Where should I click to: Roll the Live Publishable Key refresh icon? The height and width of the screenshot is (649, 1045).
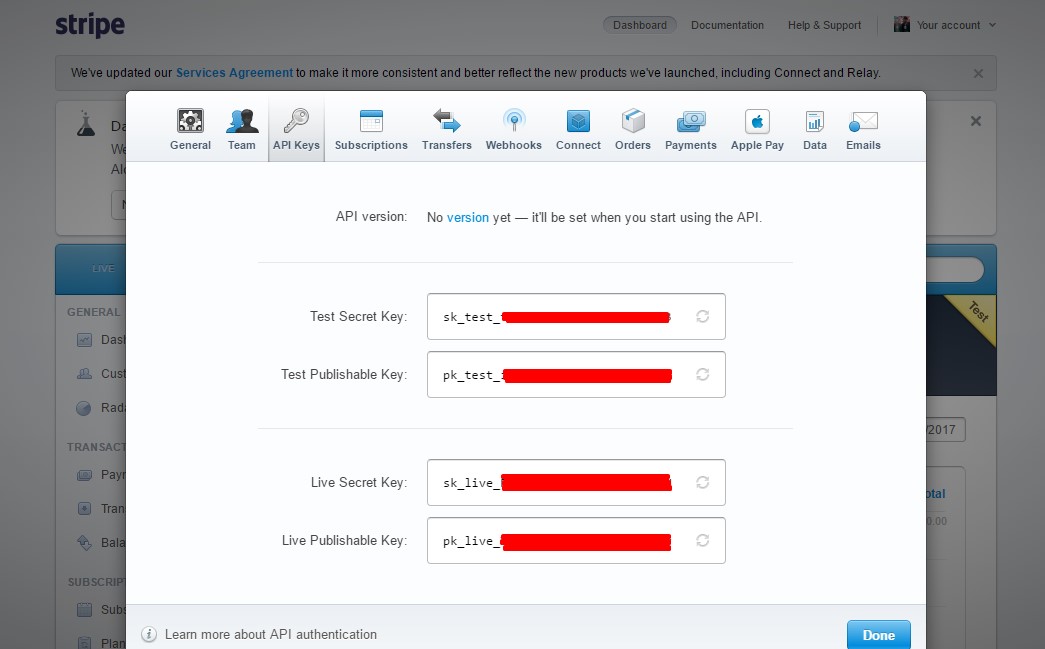click(x=702, y=540)
